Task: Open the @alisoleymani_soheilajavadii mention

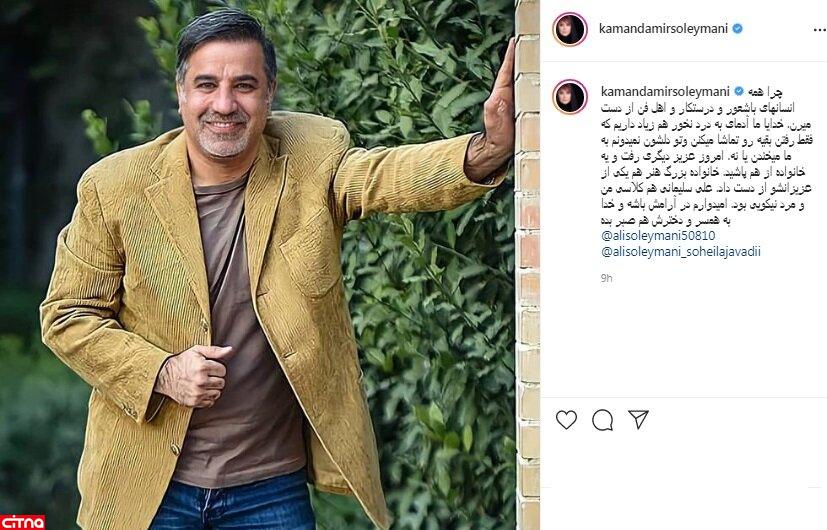Action: click(680, 252)
